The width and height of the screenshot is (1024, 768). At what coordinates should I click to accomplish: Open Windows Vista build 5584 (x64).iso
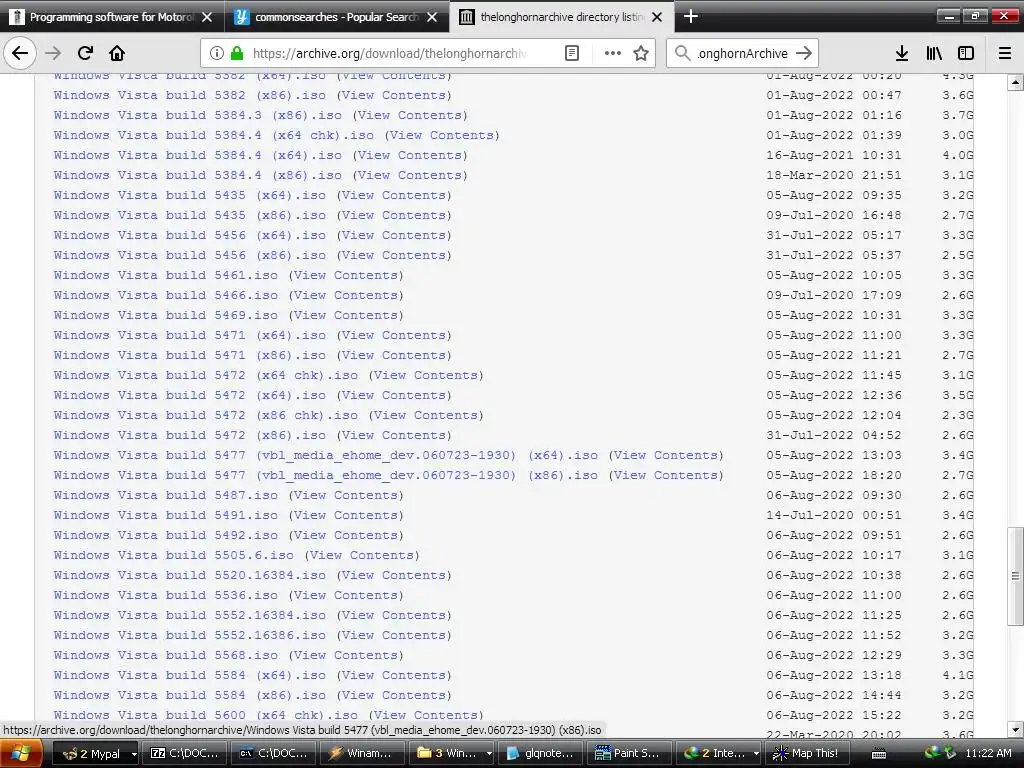(x=189, y=675)
